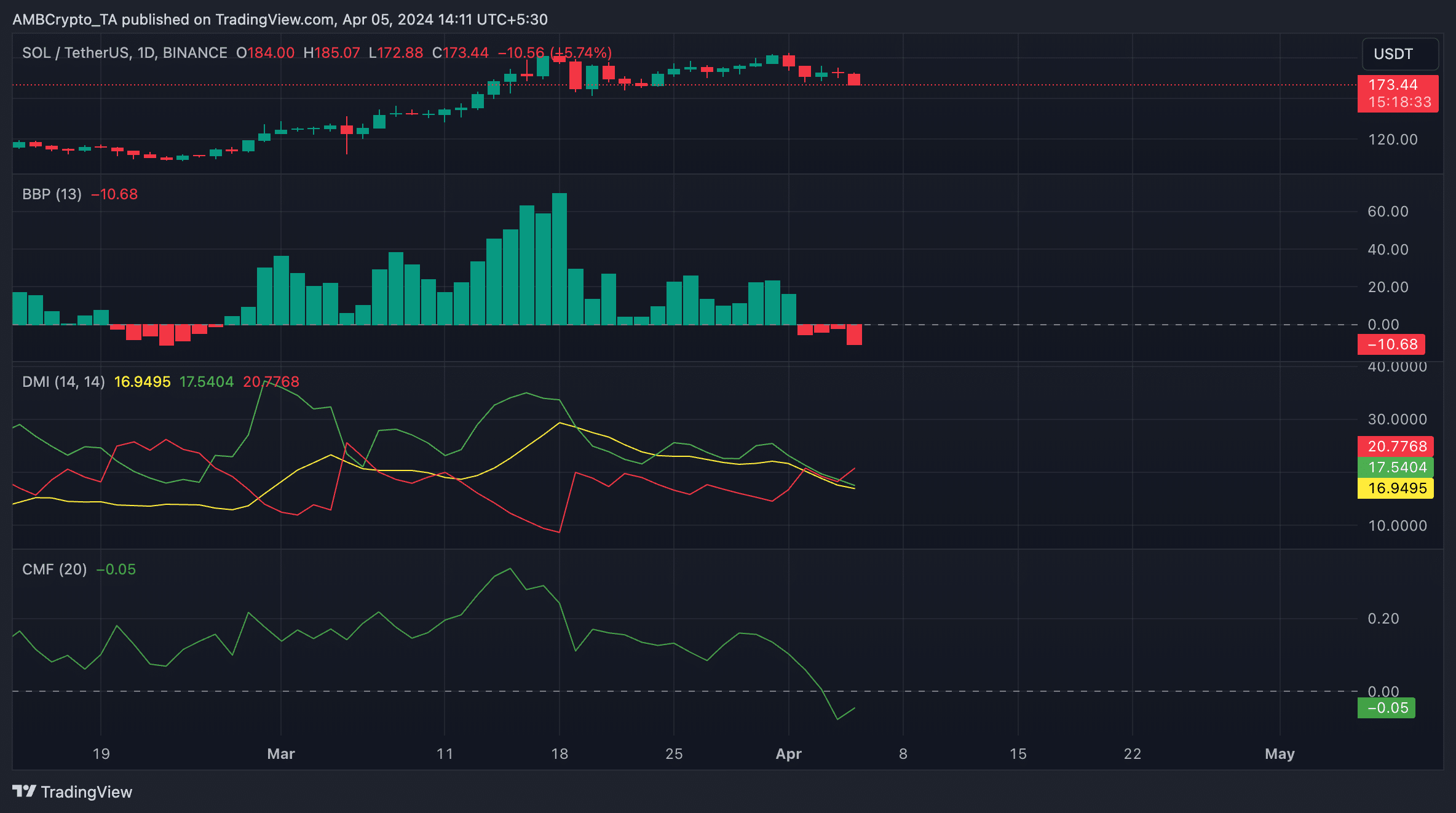Click the red -10.68 BBP value tag
Viewport: 1456px width, 813px height.
(1391, 344)
